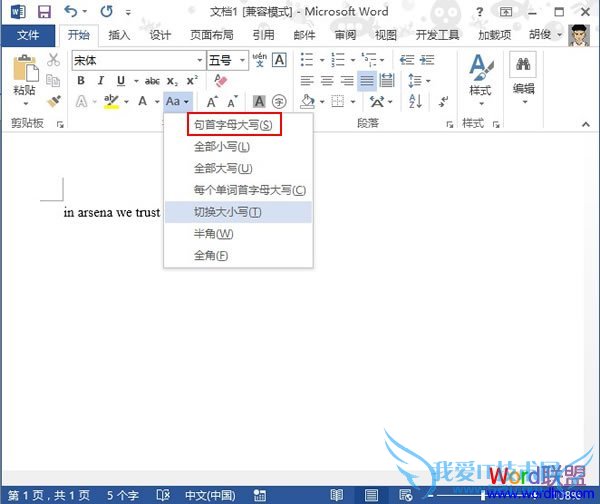Click Increase Indent icon
Screen dimensions: 600x504
pos(427,60)
